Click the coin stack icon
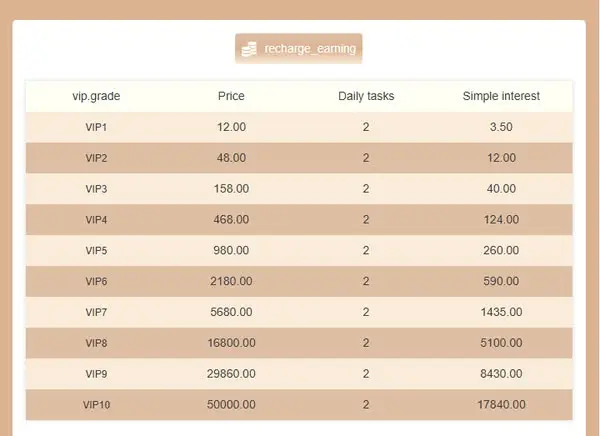This screenshot has height=436, width=600. 249,49
